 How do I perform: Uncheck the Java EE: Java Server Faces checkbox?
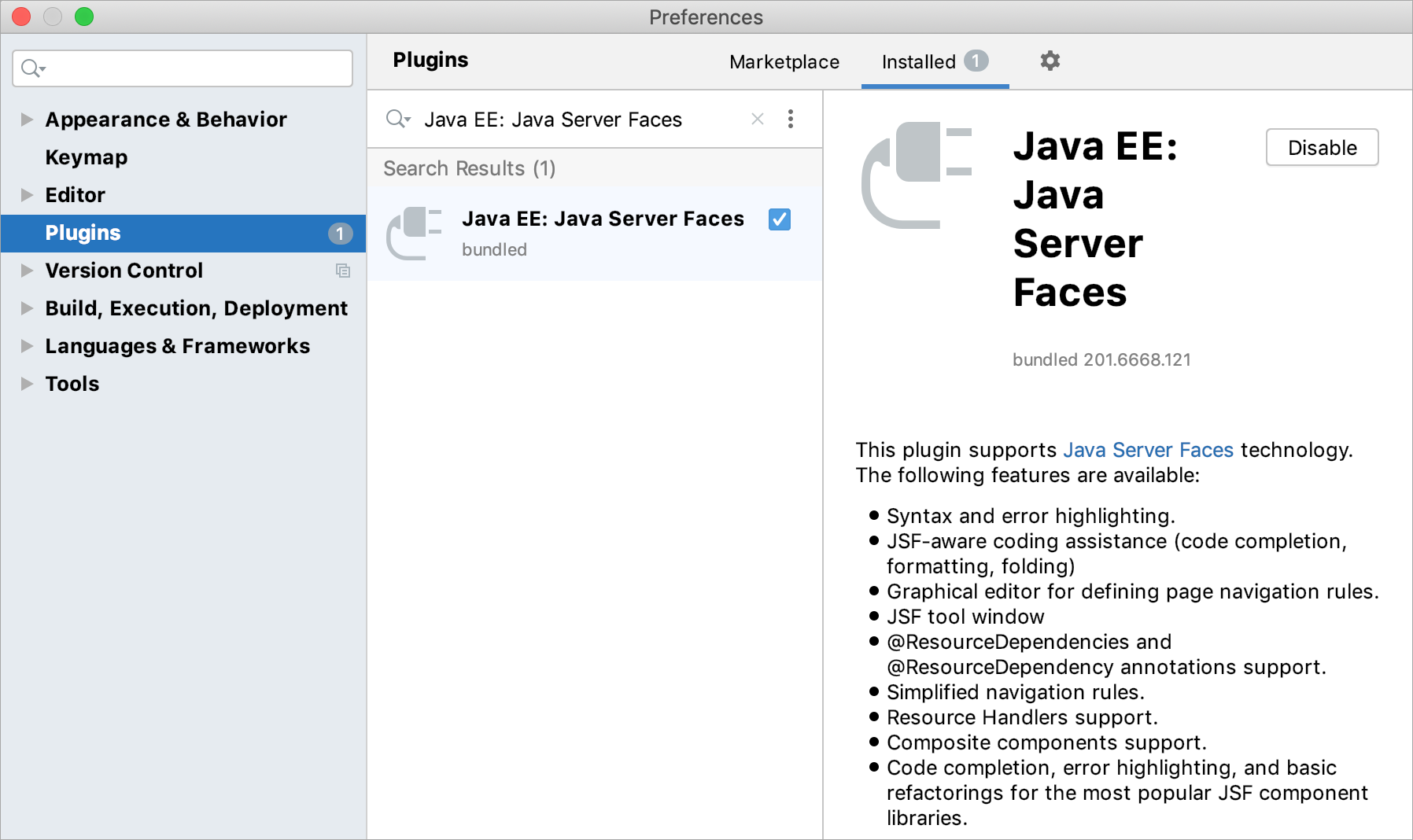pyautogui.click(x=780, y=219)
